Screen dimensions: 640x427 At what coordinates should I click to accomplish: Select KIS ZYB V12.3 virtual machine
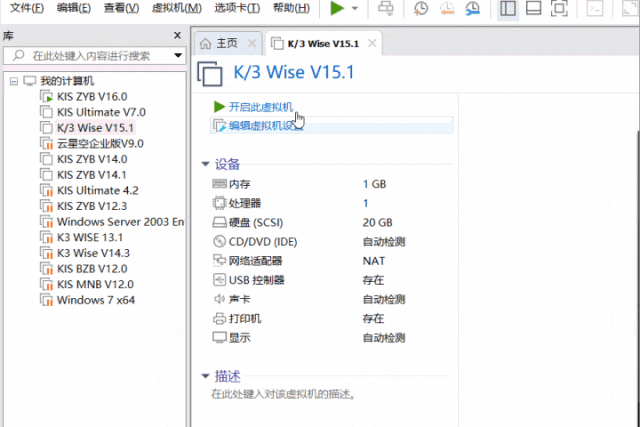(x=92, y=206)
